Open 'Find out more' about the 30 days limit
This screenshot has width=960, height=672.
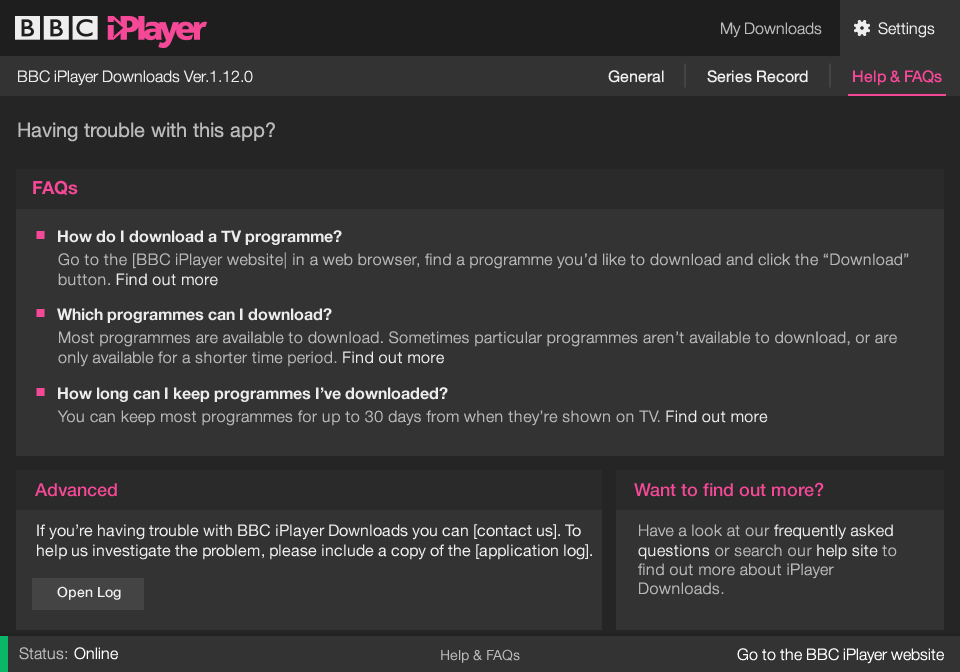click(x=716, y=417)
